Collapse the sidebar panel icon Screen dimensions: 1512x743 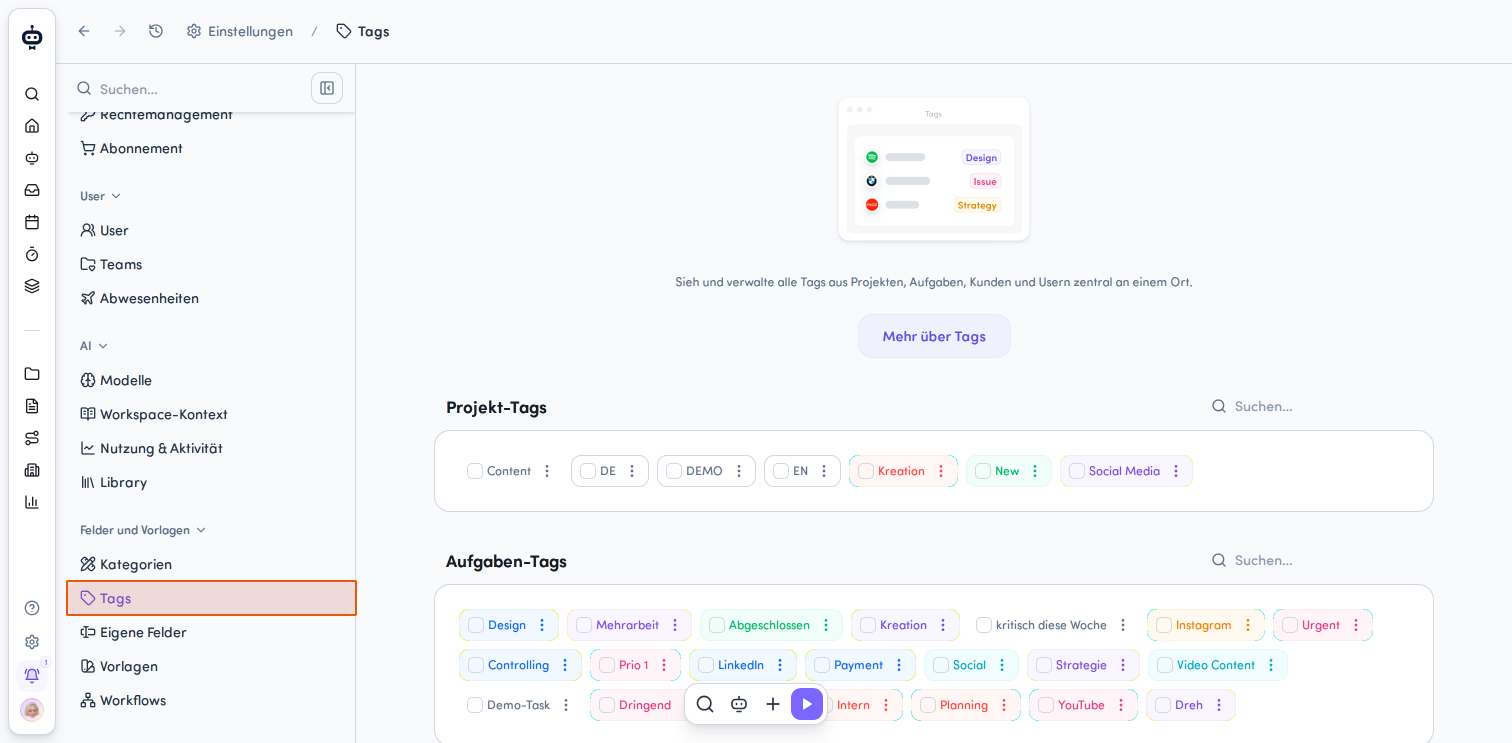[327, 88]
